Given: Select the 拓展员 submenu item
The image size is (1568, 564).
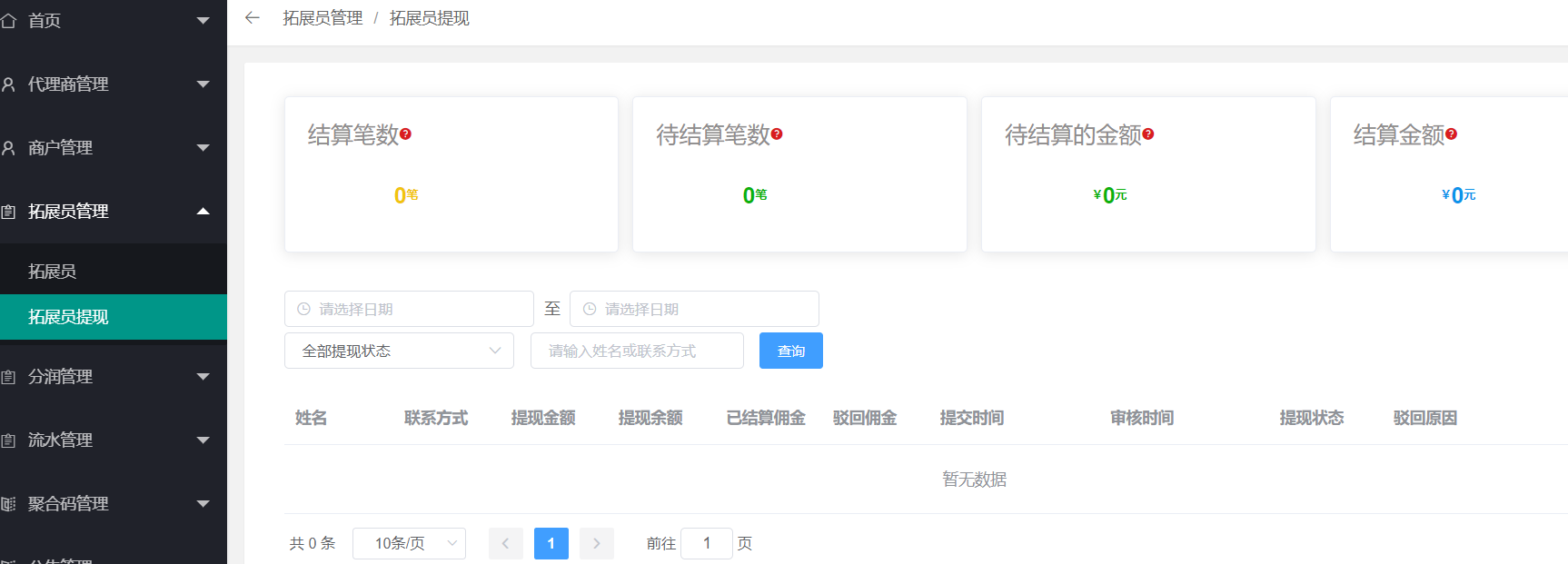Looking at the screenshot, I should pyautogui.click(x=114, y=271).
